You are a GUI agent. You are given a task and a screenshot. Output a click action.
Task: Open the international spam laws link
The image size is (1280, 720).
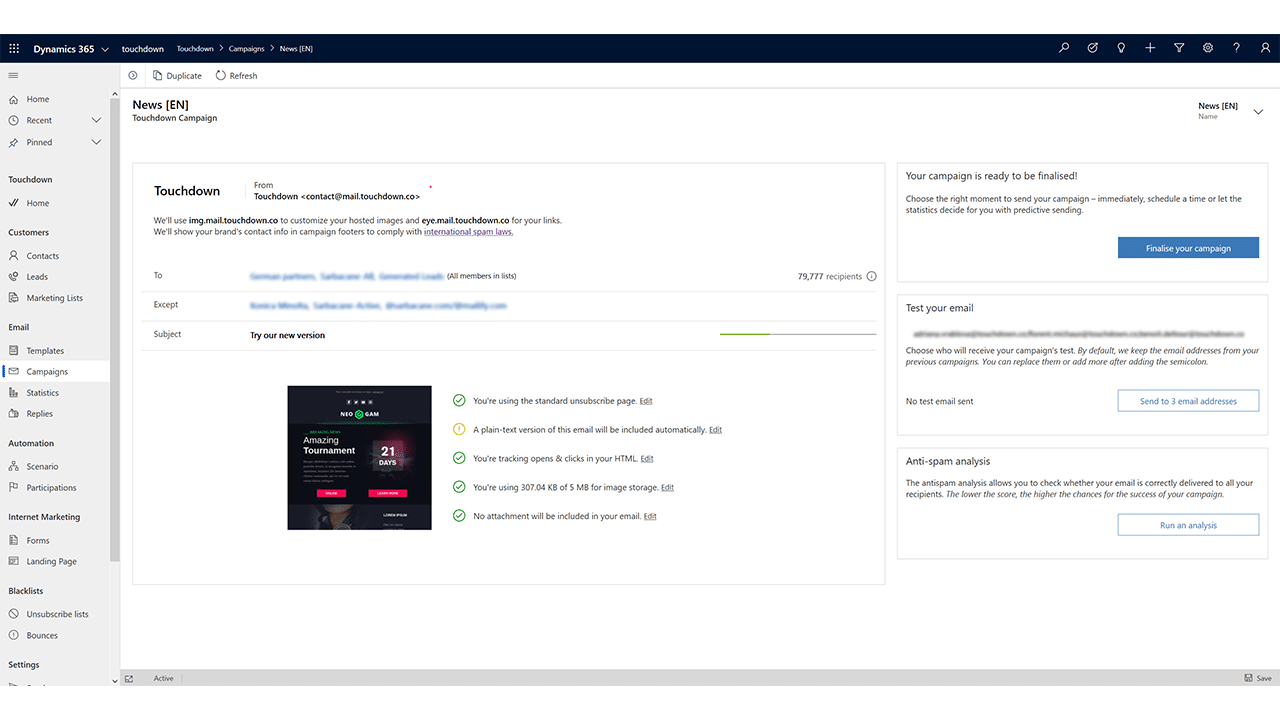[468, 232]
